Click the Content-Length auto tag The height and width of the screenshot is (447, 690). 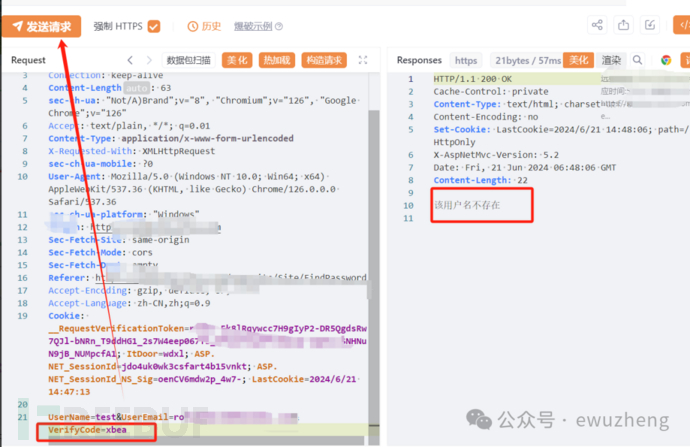136,88
